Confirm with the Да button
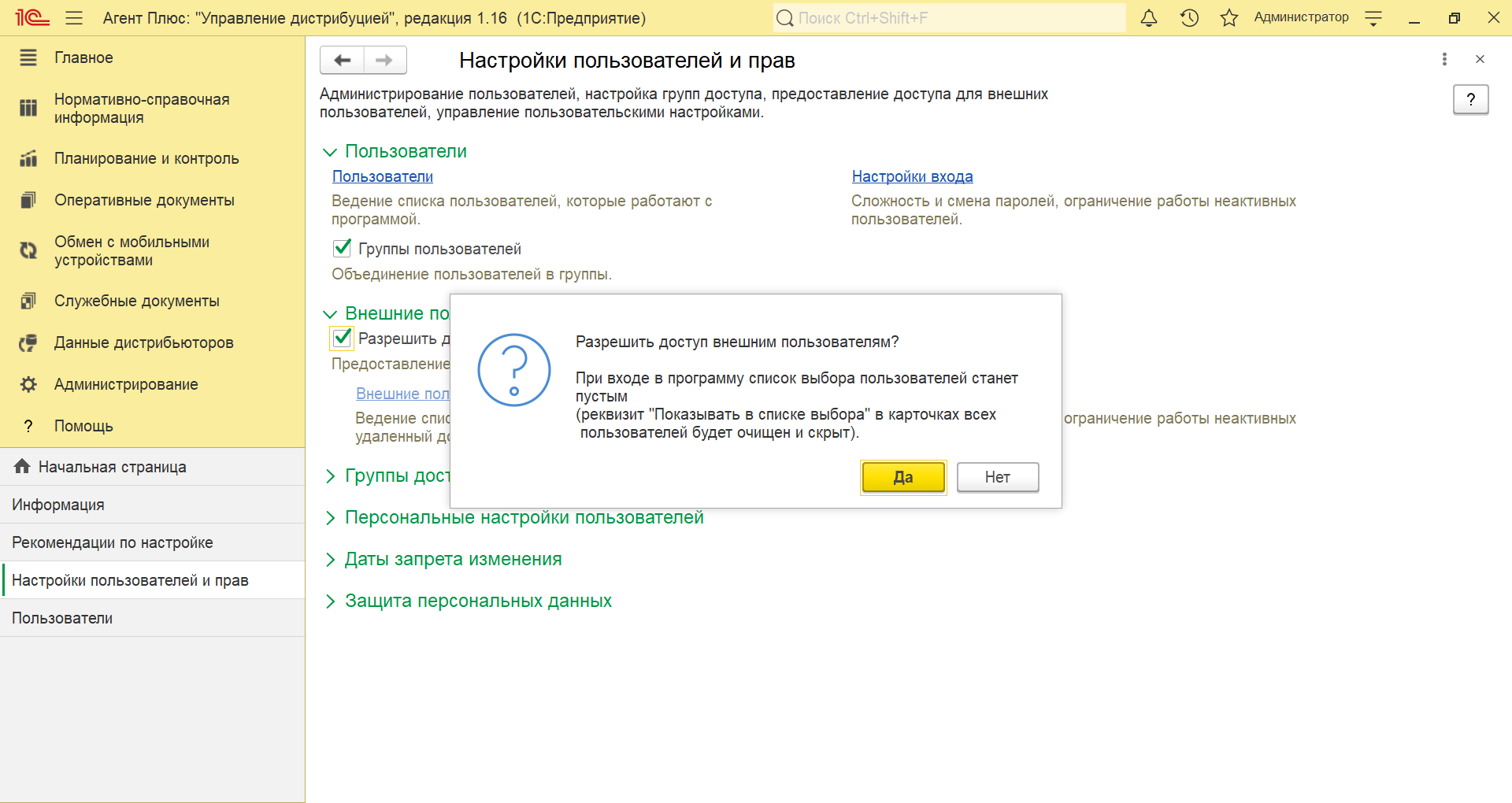 [902, 477]
